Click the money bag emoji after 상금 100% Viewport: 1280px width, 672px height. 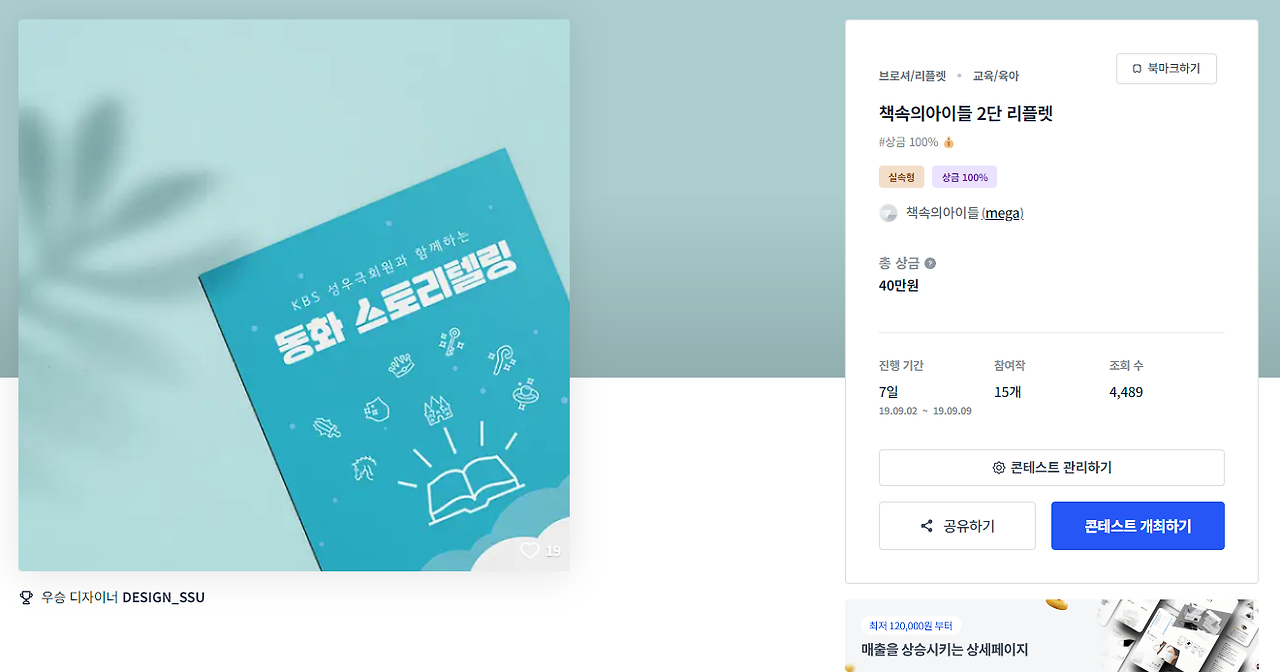(x=949, y=142)
